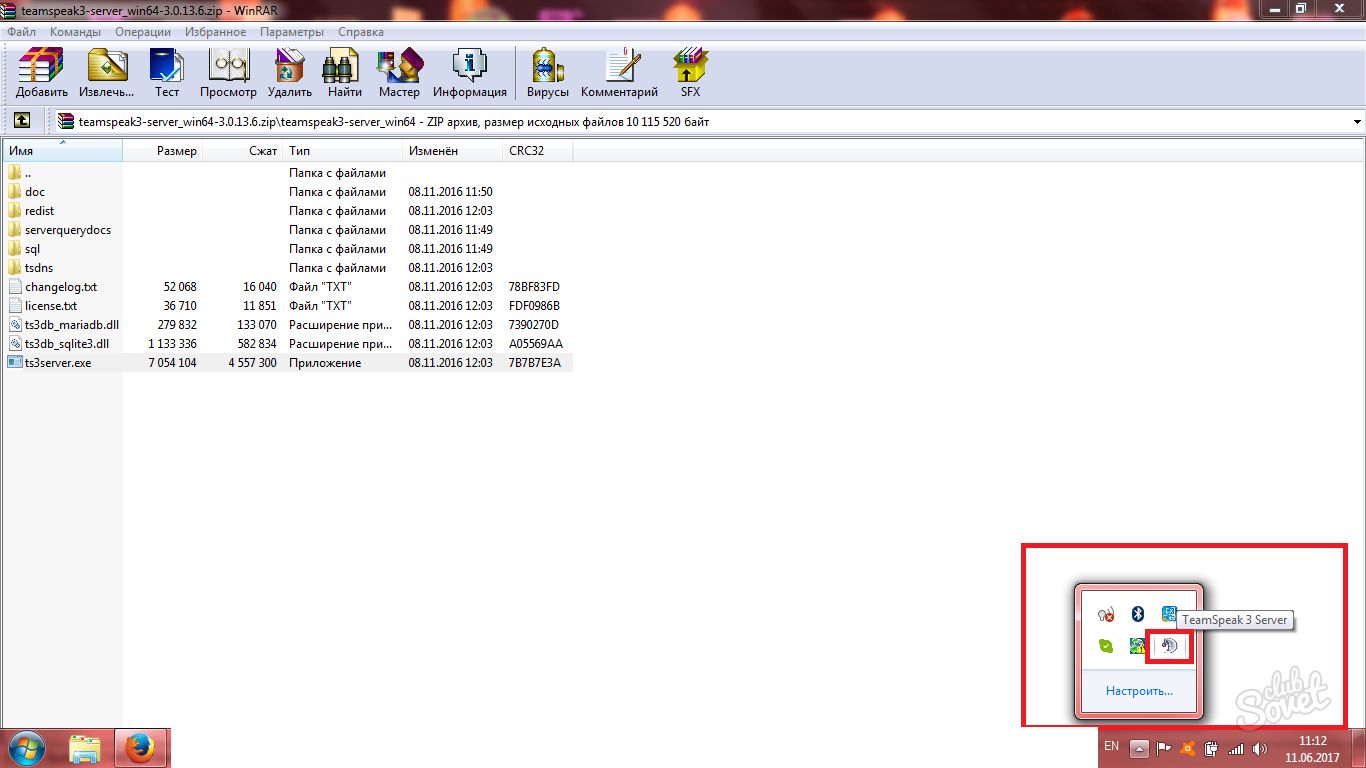The image size is (1366, 768).
Task: Click the Удалить (Delete) toolbar icon
Action: [x=290, y=74]
